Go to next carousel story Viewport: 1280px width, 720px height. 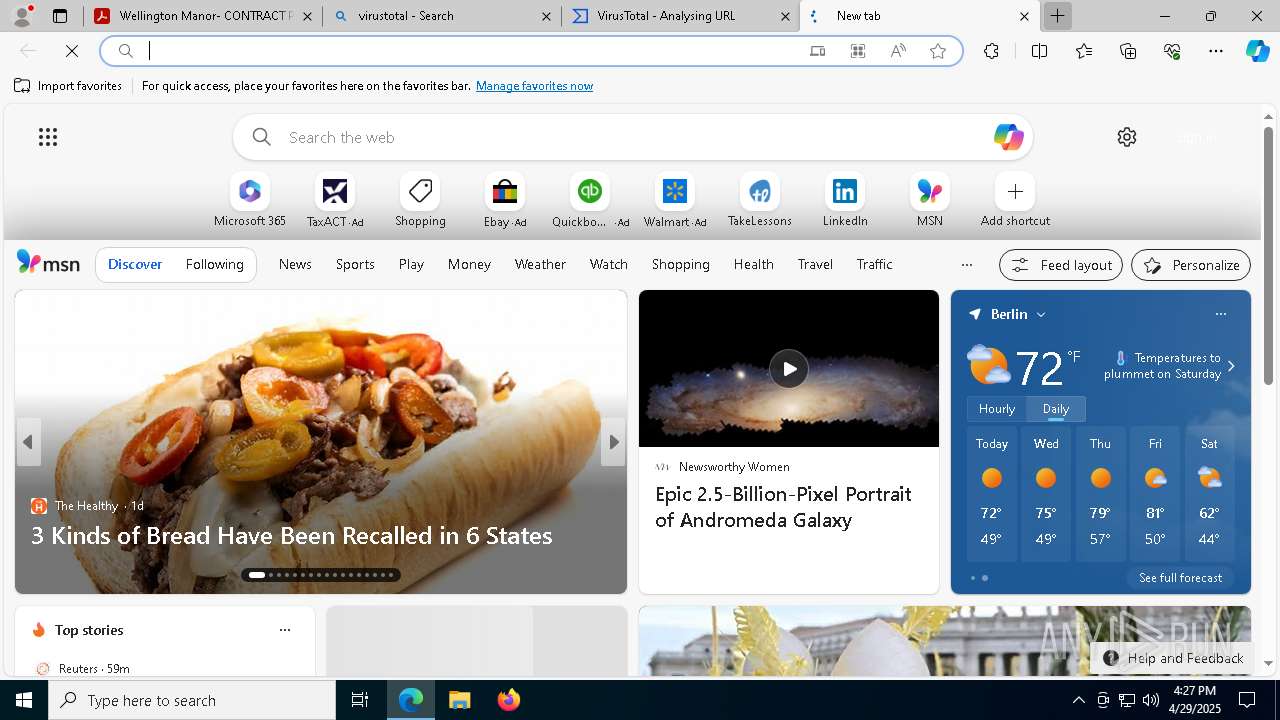click(x=614, y=442)
